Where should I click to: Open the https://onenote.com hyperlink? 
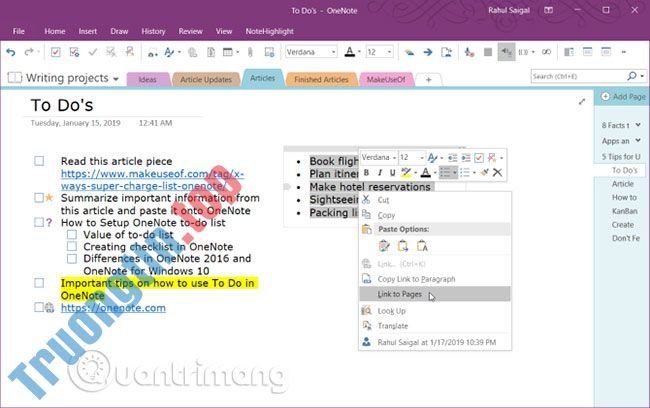[x=113, y=308]
